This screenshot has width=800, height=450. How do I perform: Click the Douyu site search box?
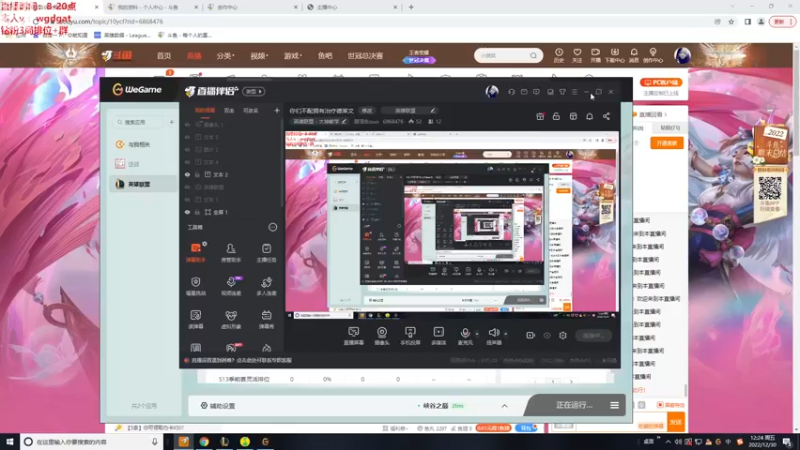click(x=508, y=55)
